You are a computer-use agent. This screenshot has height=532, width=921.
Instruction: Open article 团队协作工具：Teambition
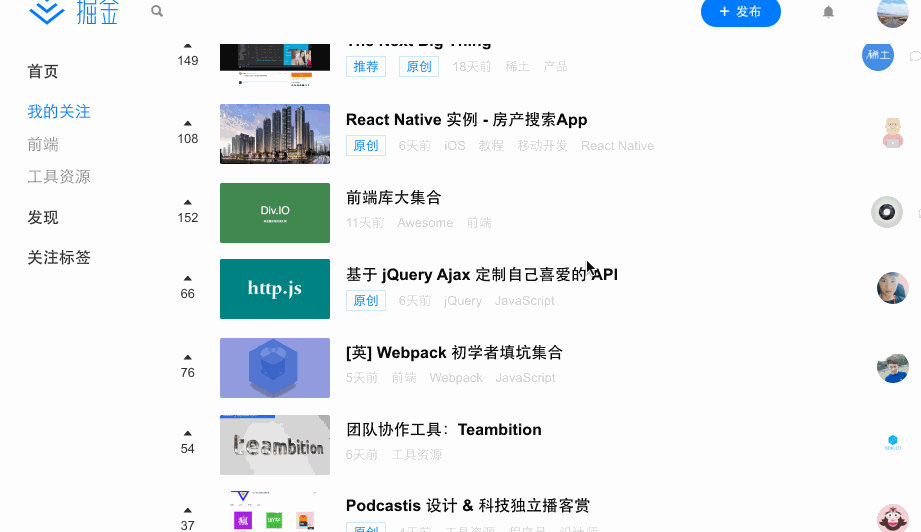point(443,430)
